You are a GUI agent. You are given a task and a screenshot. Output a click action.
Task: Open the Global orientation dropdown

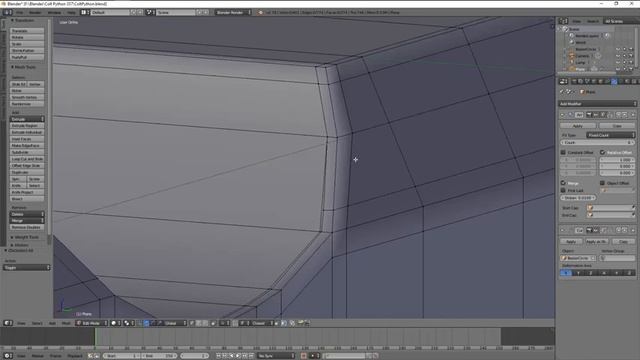[176, 323]
